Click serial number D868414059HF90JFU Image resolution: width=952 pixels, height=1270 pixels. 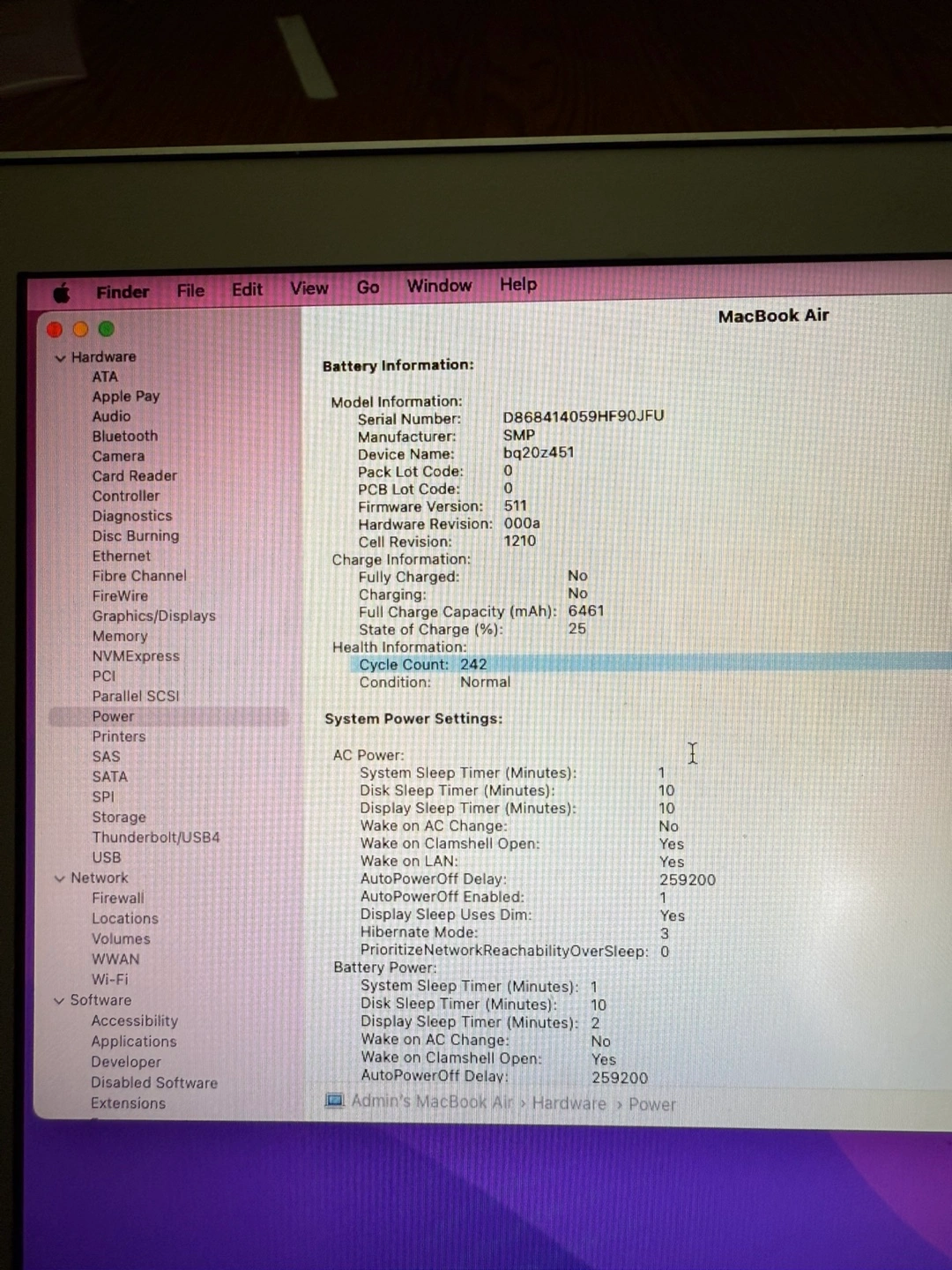[x=584, y=416]
